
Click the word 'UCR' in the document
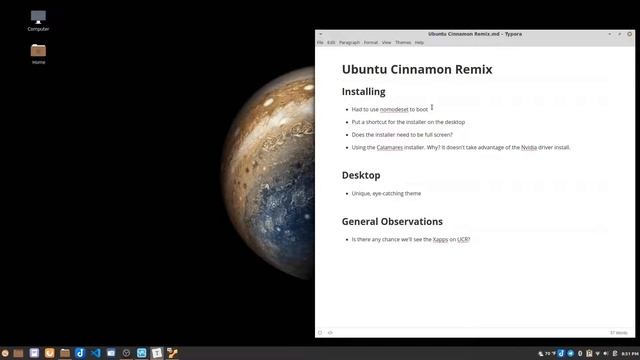pyautogui.click(x=462, y=240)
